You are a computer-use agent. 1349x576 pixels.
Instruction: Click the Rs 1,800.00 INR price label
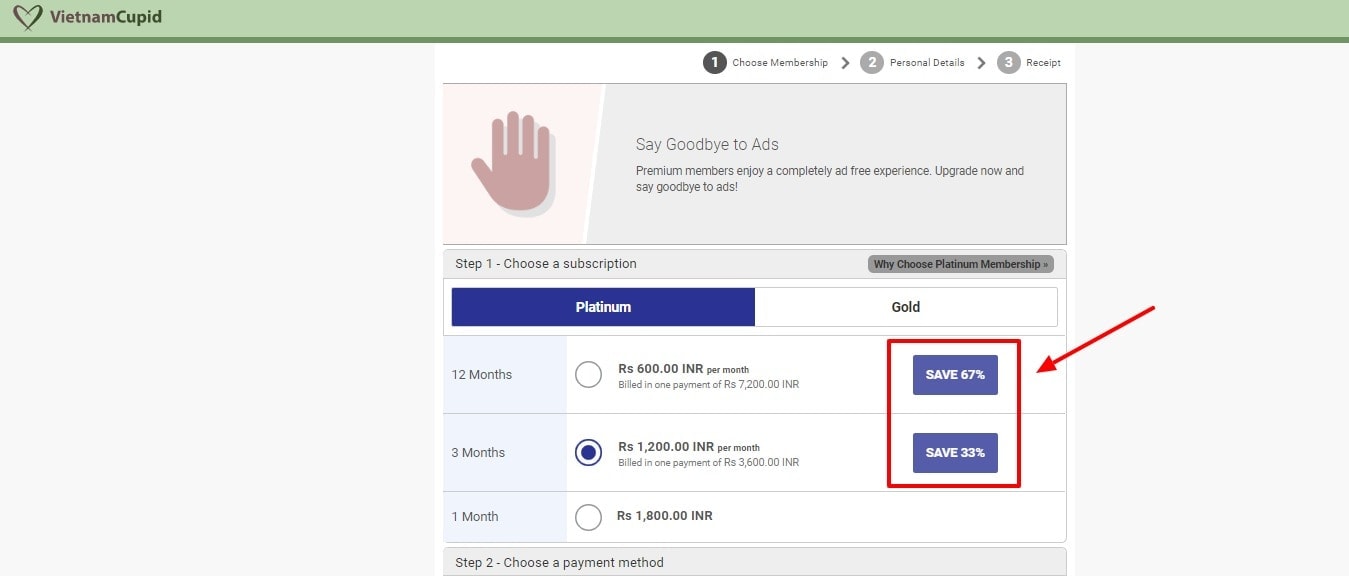click(666, 515)
